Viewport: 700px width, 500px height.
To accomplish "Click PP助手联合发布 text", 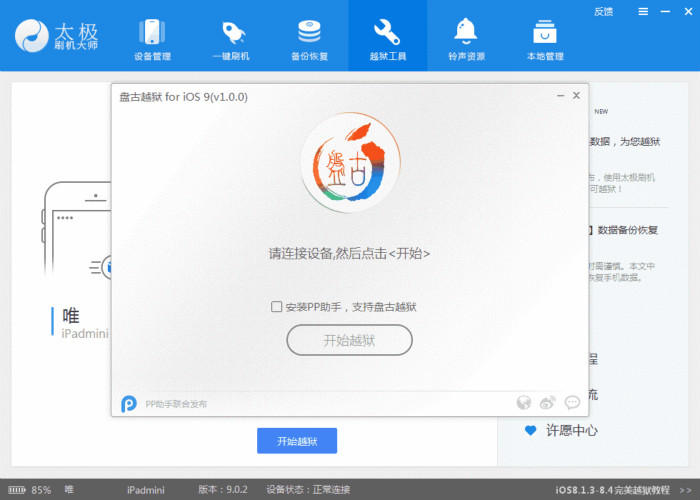I will click(176, 404).
